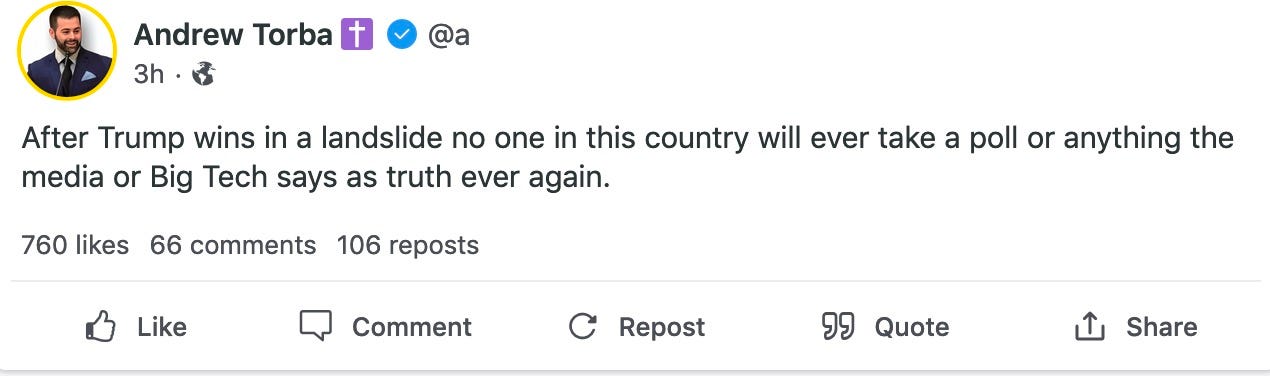1270x376 pixels.
Task: Select the Like button label
Action: (x=162, y=327)
